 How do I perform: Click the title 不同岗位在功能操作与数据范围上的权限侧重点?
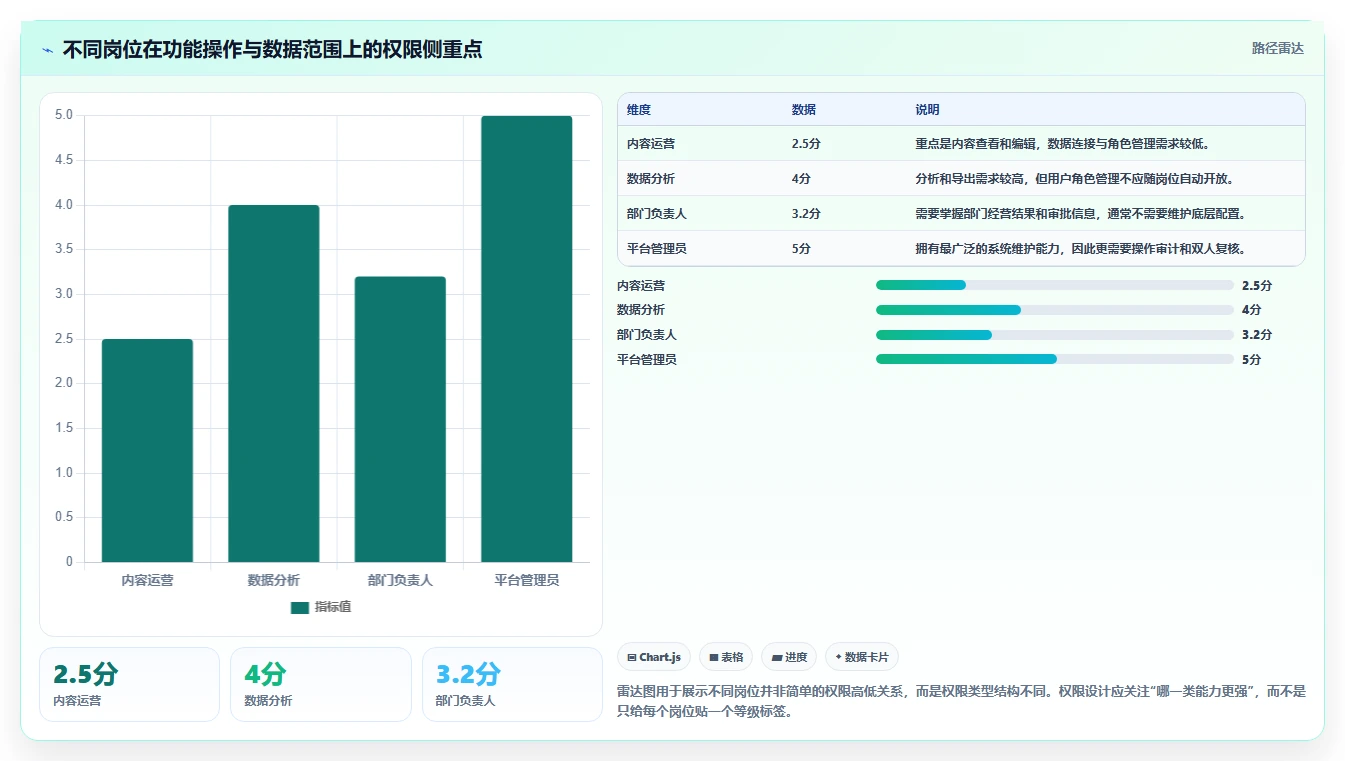coord(273,49)
